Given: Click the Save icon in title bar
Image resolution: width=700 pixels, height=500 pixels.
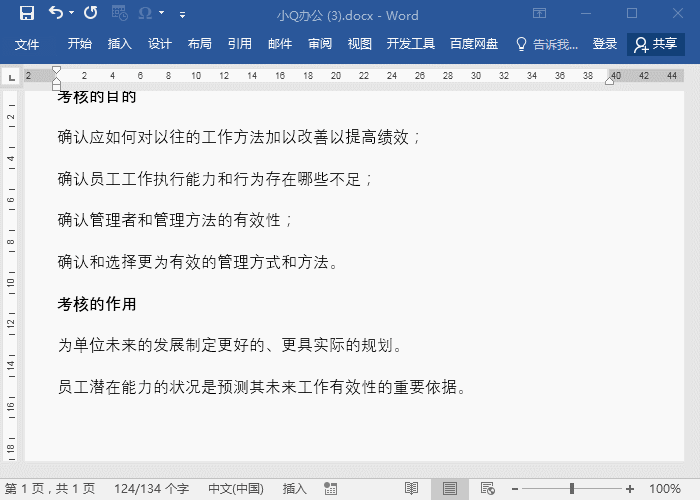Looking at the screenshot, I should pyautogui.click(x=27, y=13).
